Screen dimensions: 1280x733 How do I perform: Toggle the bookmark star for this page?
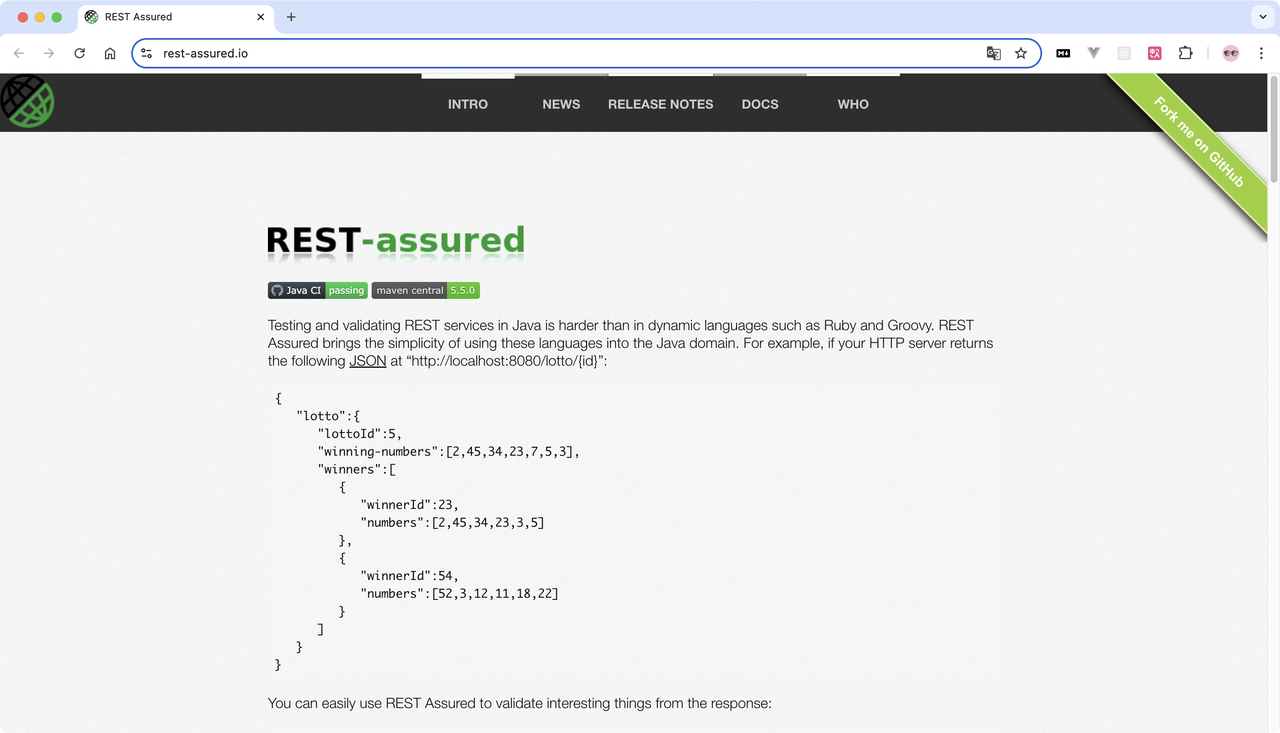pos(1020,53)
